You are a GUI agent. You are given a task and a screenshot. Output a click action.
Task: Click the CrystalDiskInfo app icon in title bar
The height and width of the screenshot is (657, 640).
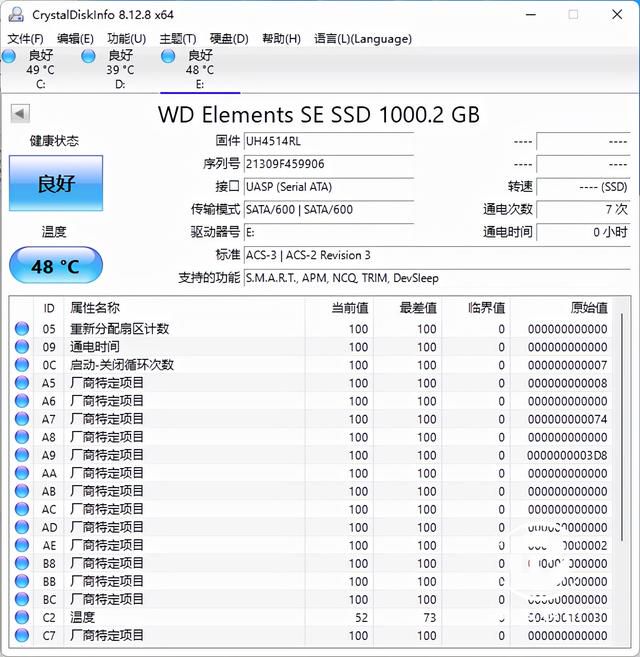[x=16, y=15]
